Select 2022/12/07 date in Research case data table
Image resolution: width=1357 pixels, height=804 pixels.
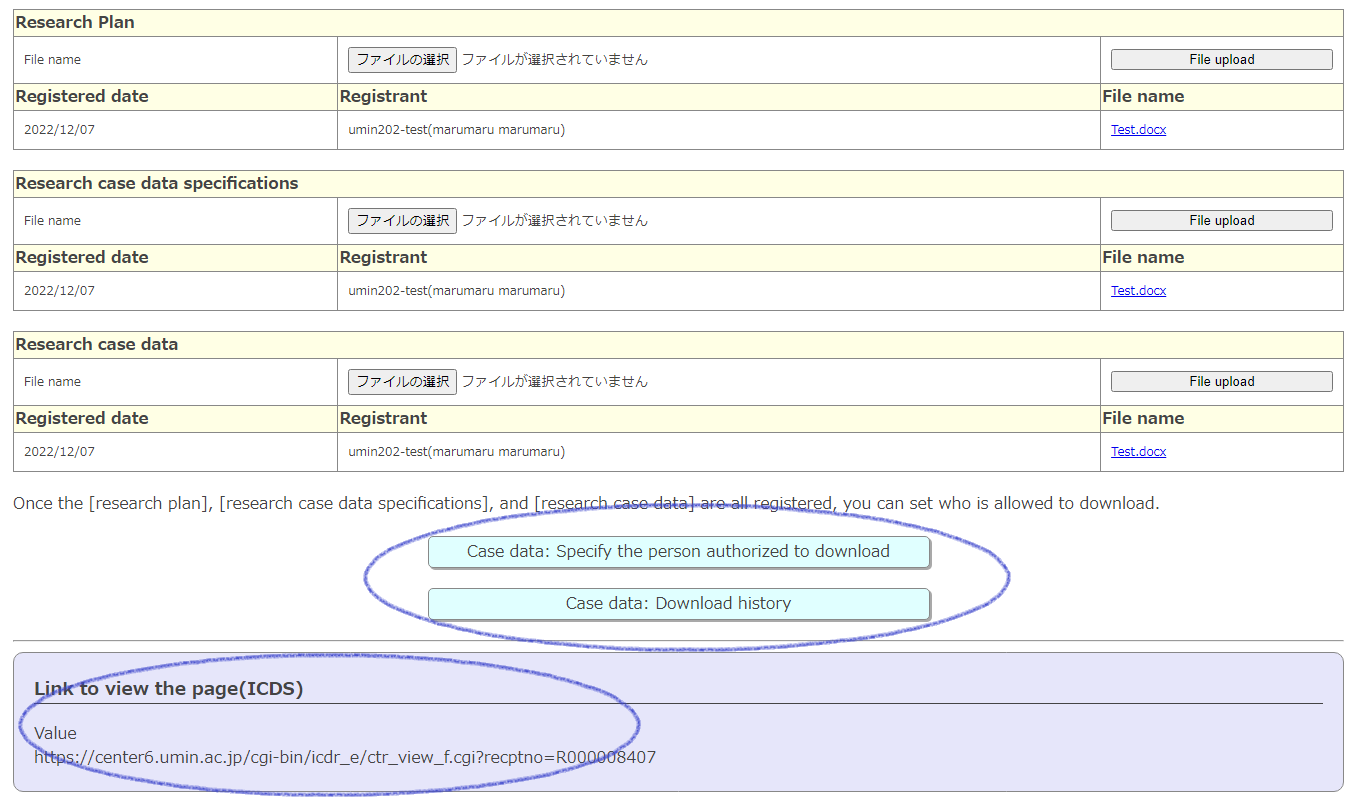pos(59,452)
